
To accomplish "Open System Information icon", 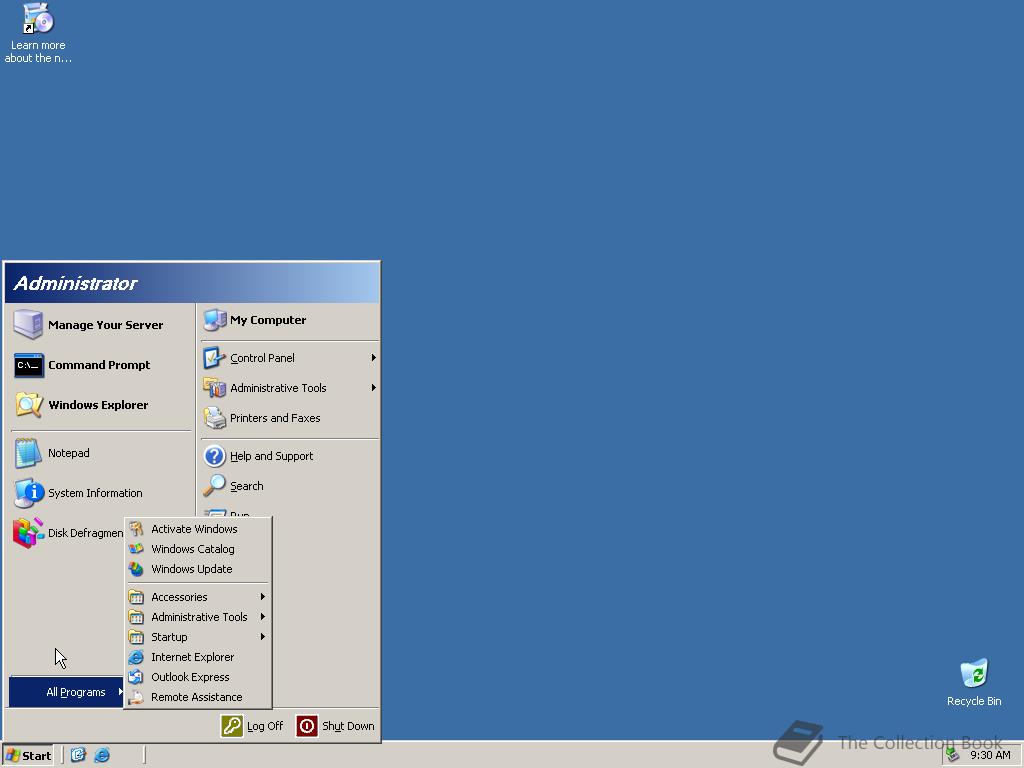I will point(29,493).
